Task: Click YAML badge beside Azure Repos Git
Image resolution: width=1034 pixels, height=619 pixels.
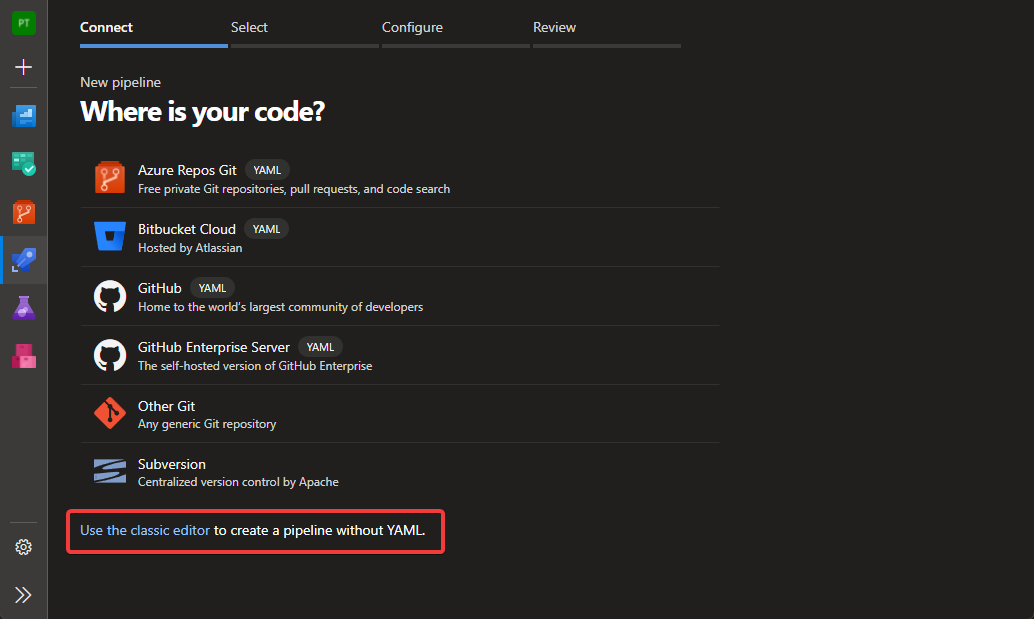Action: click(267, 170)
